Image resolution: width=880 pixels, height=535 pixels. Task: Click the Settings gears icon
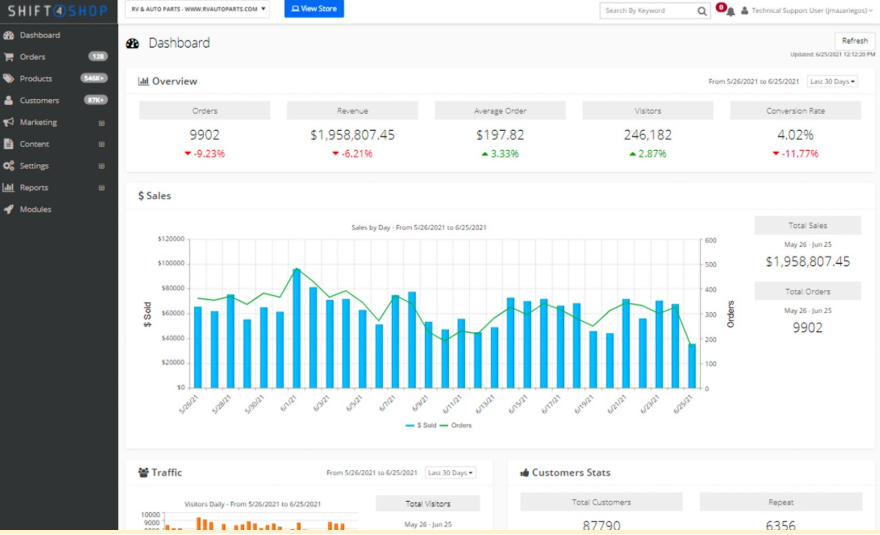(x=8, y=166)
